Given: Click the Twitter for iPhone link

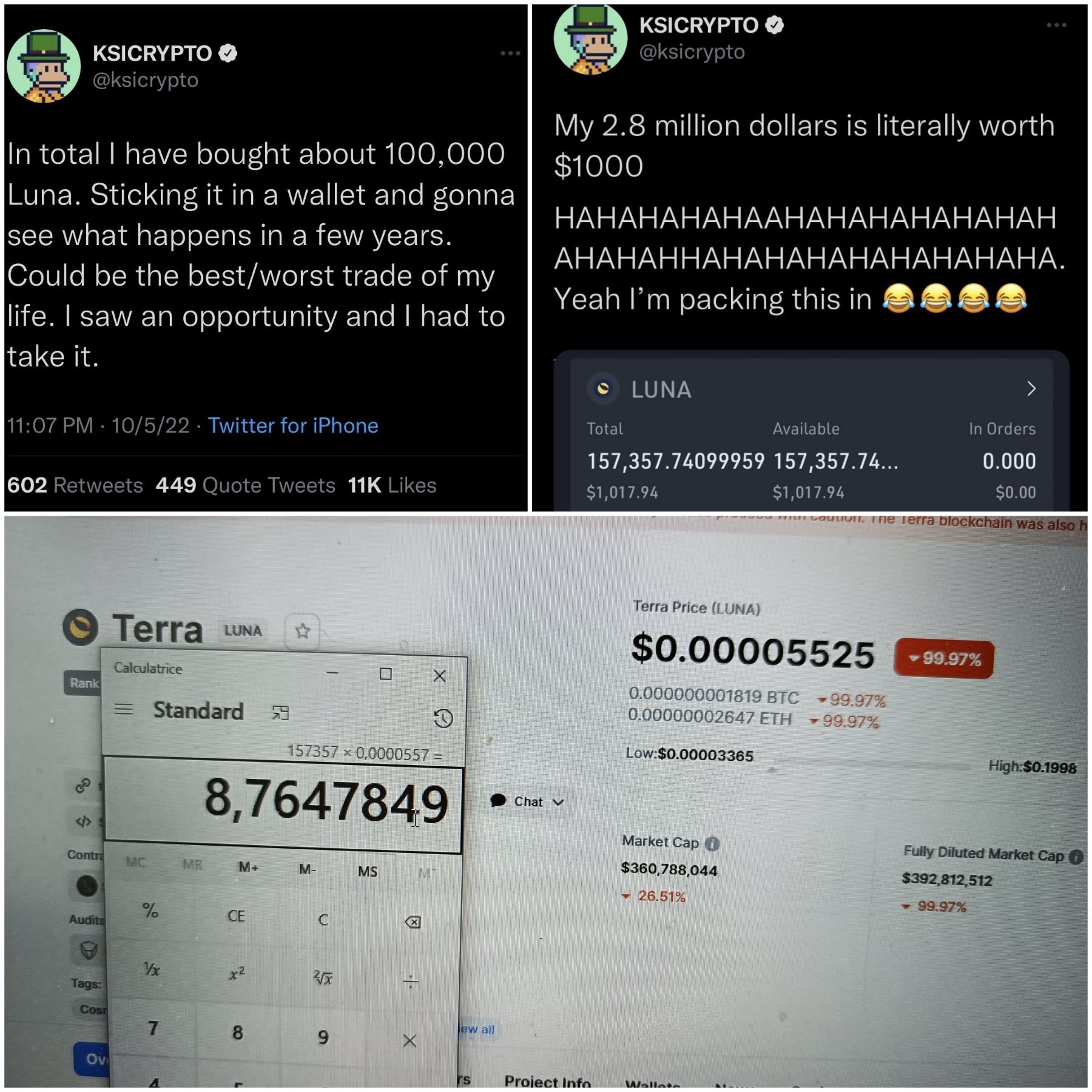Looking at the screenshot, I should click(293, 425).
